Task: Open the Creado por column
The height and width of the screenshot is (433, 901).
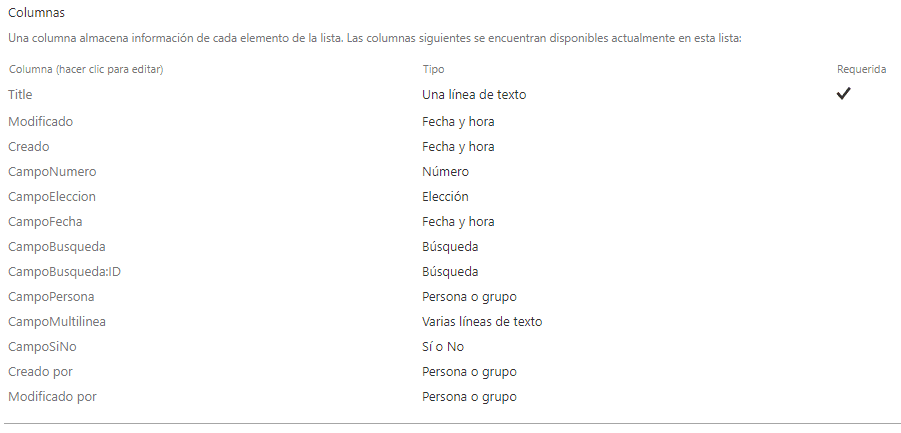Action: [40, 372]
